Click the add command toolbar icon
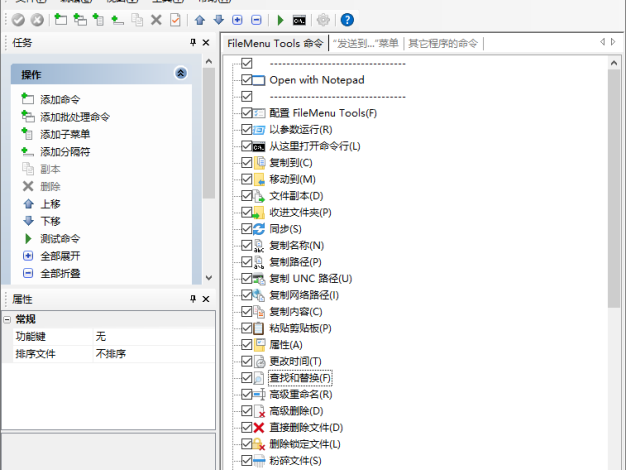 (x=60, y=20)
